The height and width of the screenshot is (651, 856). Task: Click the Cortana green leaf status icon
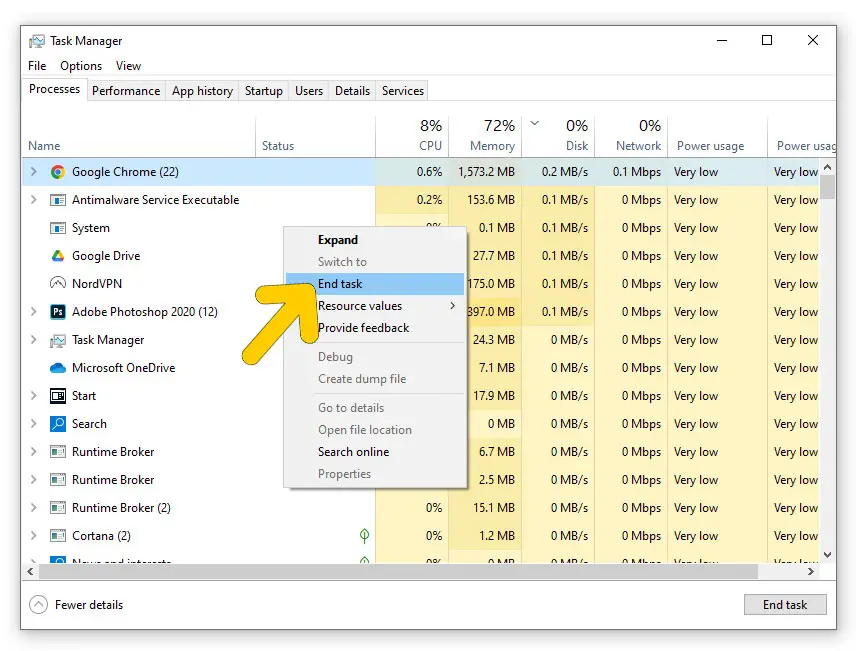point(365,536)
